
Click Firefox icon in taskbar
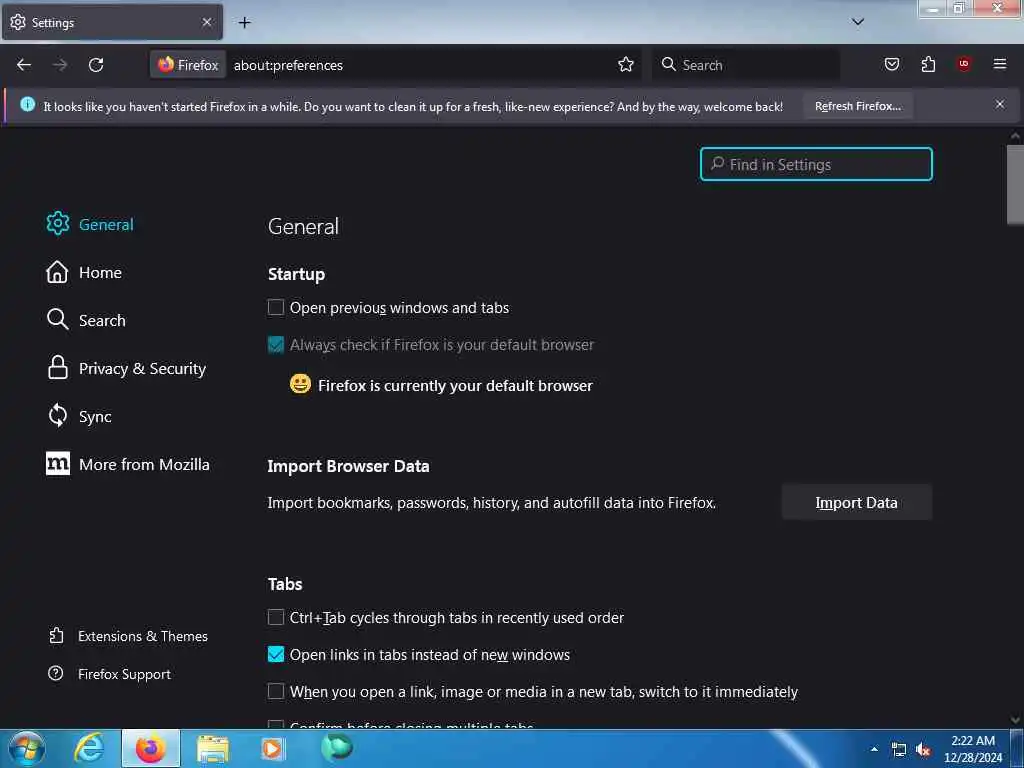click(x=151, y=748)
